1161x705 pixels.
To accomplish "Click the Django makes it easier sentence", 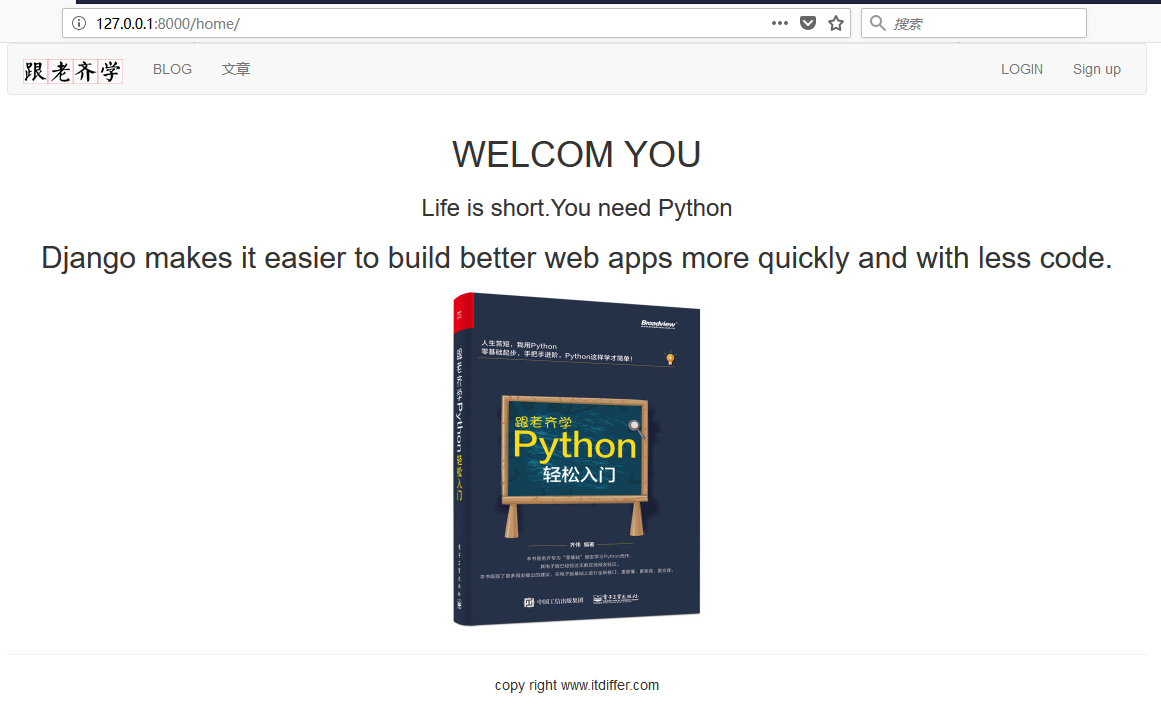I will pos(577,258).
